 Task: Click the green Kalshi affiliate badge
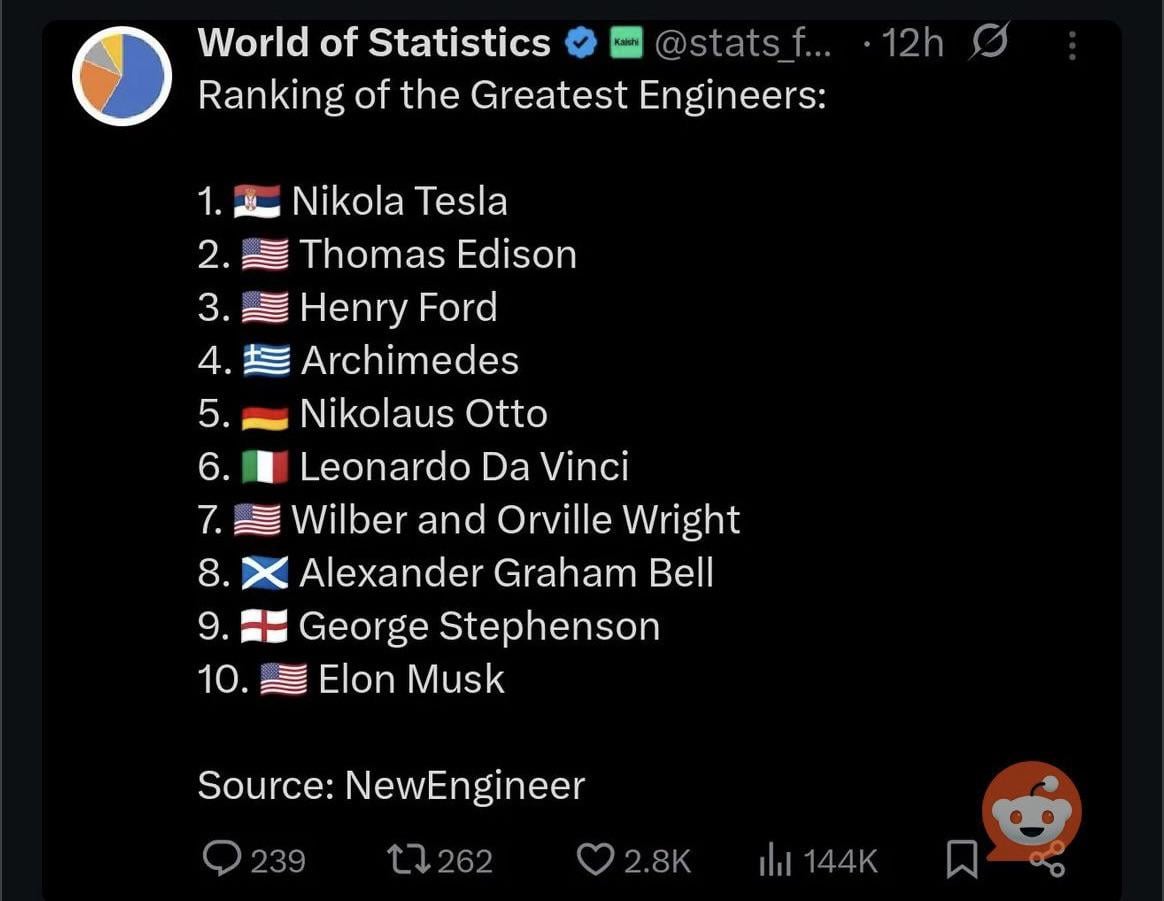(627, 43)
